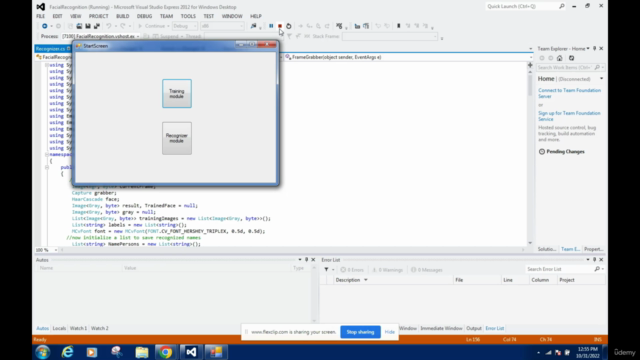Click the Sign up for Team Foundation Service link

569,116
